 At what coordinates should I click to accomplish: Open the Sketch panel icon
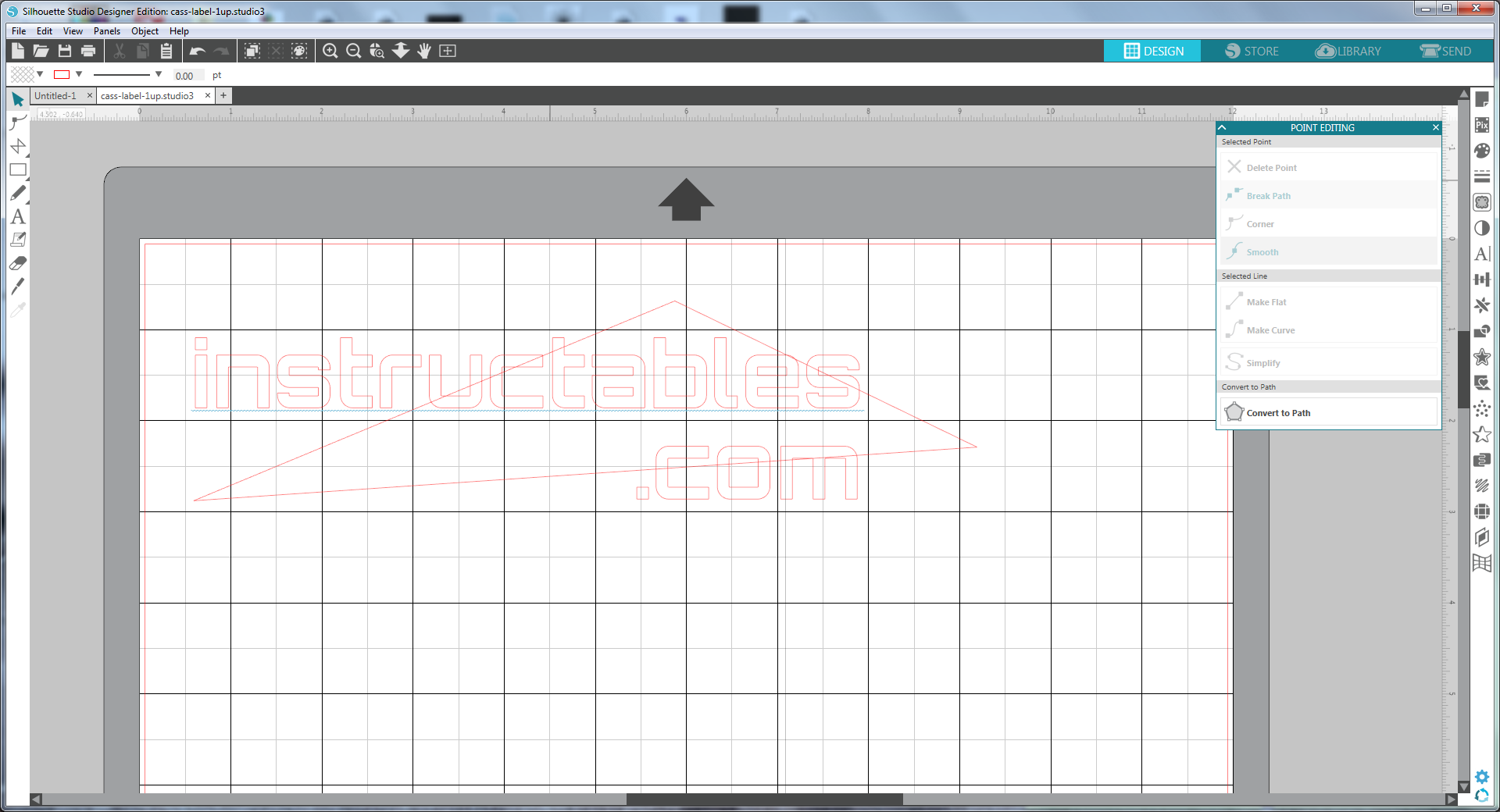click(x=1482, y=486)
